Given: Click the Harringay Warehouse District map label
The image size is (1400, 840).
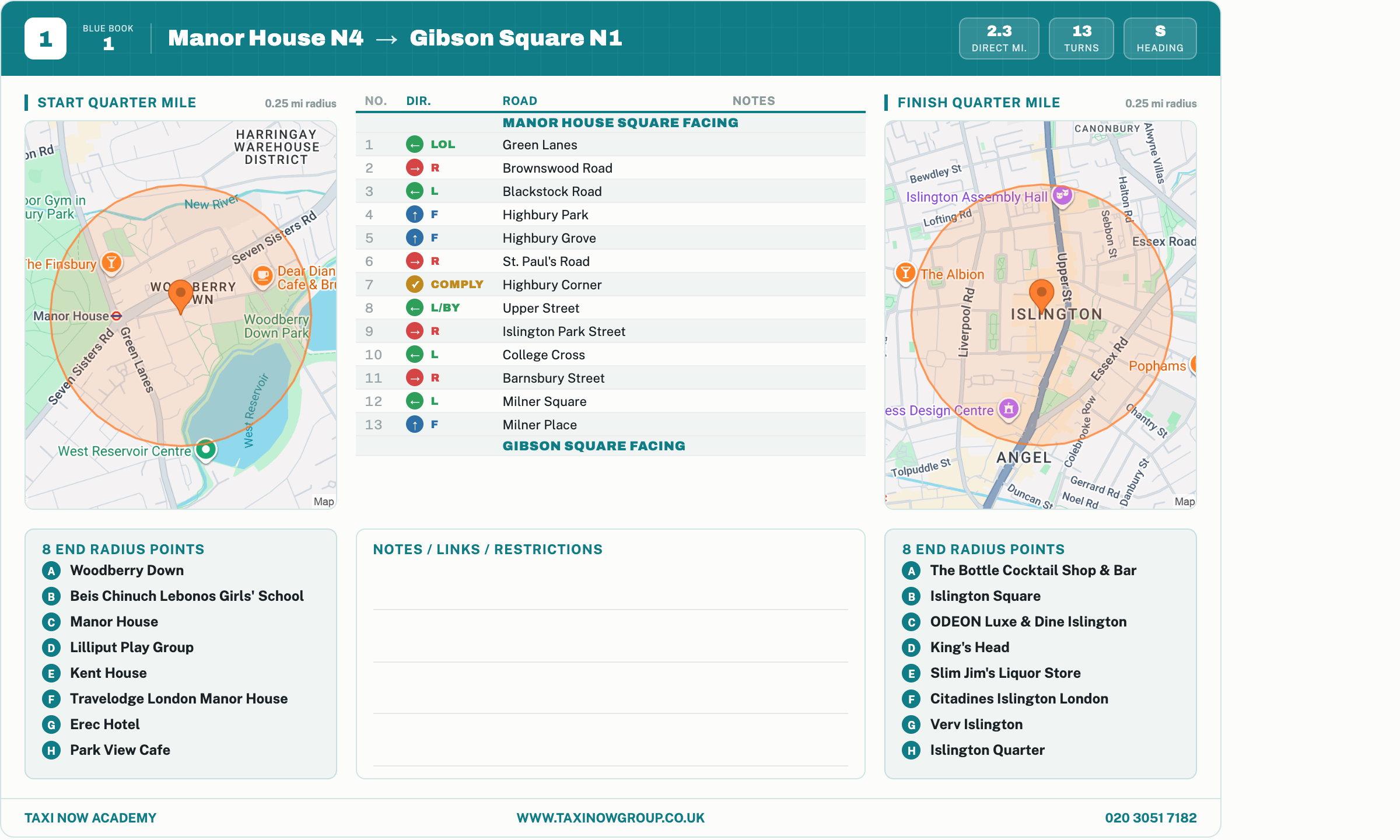Looking at the screenshot, I should point(276,147).
